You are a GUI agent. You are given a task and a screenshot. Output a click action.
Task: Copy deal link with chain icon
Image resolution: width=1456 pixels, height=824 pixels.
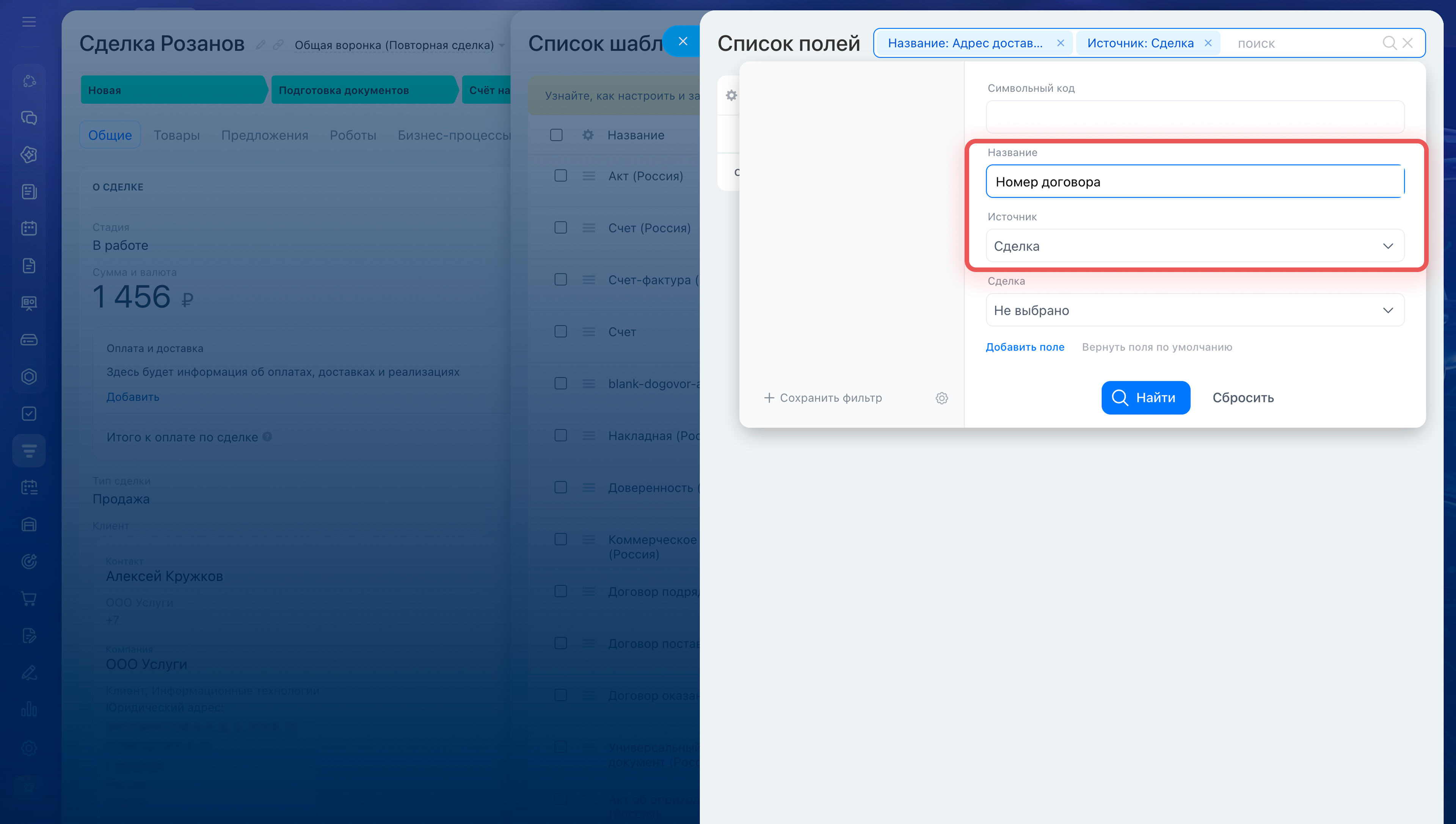[278, 45]
